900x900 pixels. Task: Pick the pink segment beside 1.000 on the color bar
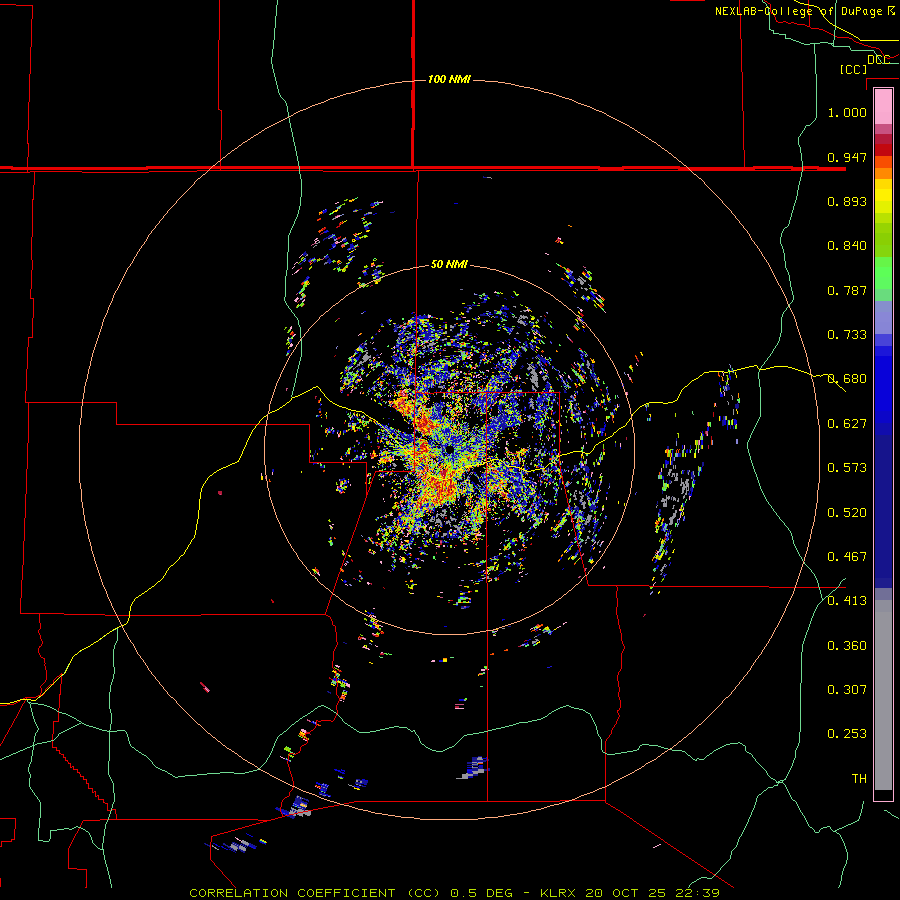[883, 106]
